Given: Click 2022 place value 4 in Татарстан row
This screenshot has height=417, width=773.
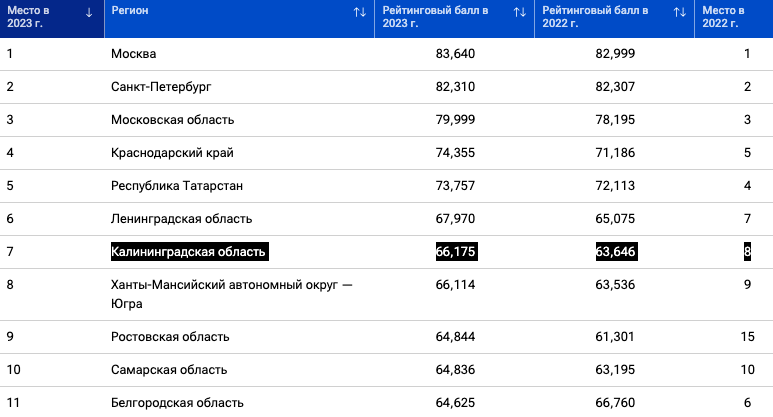Looking at the screenshot, I should pos(747,186).
